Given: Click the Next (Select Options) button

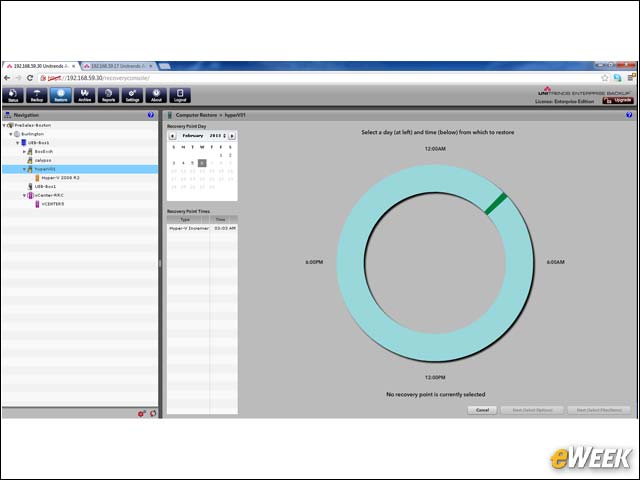Looking at the screenshot, I should (x=532, y=410).
